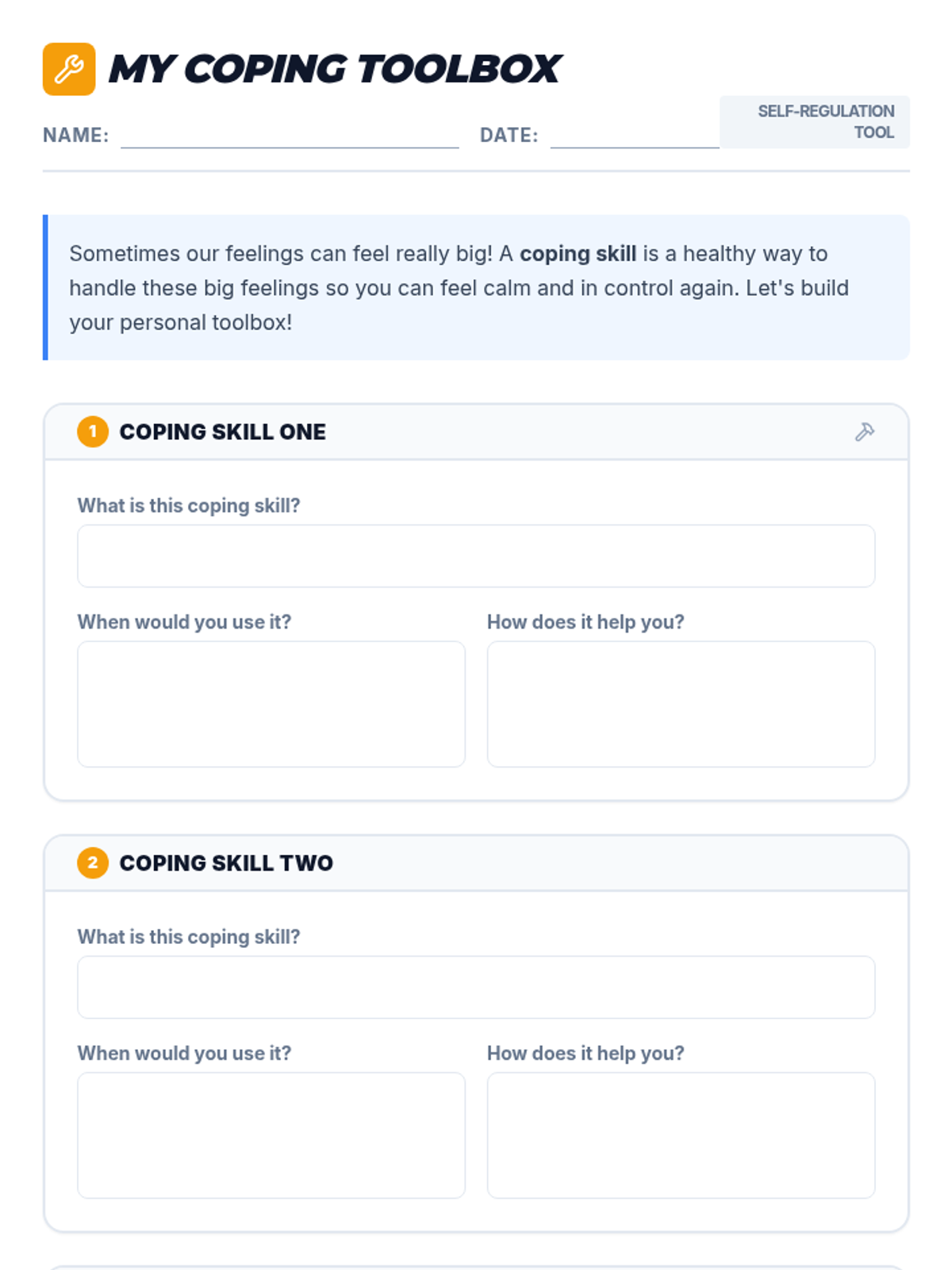
Task: Click Skill One's 'When would you use it?' box
Action: tap(271, 704)
